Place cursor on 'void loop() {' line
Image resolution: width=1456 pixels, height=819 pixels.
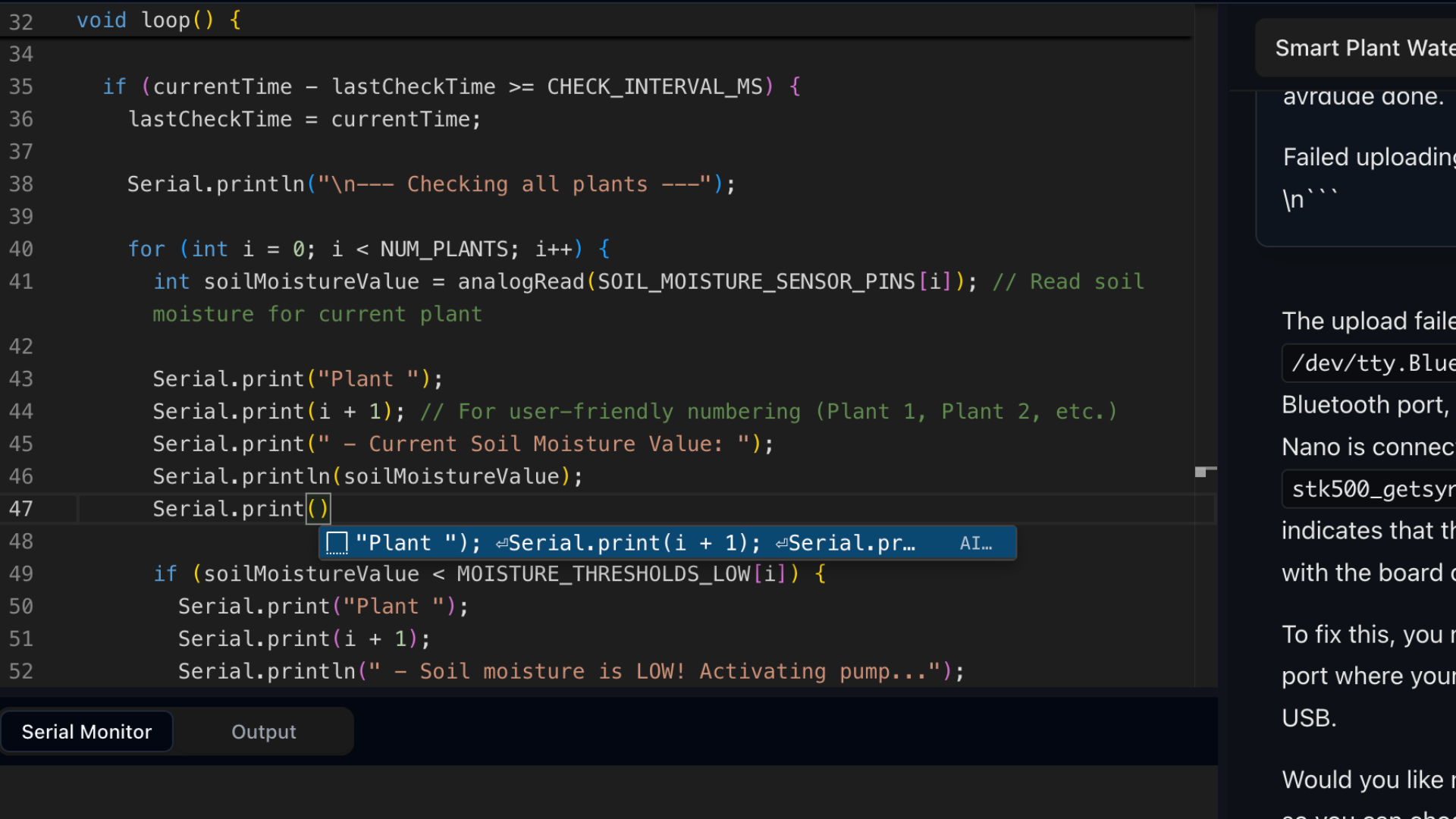159,20
